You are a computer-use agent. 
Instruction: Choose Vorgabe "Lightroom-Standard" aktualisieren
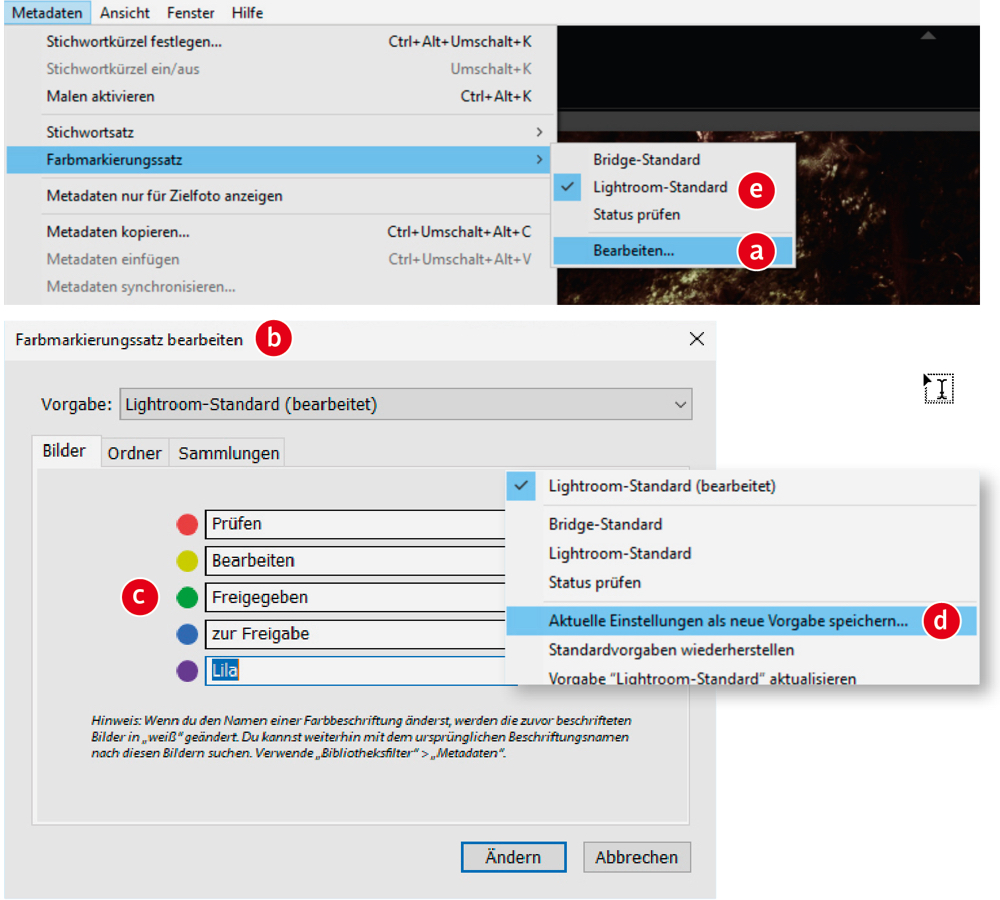[742, 677]
